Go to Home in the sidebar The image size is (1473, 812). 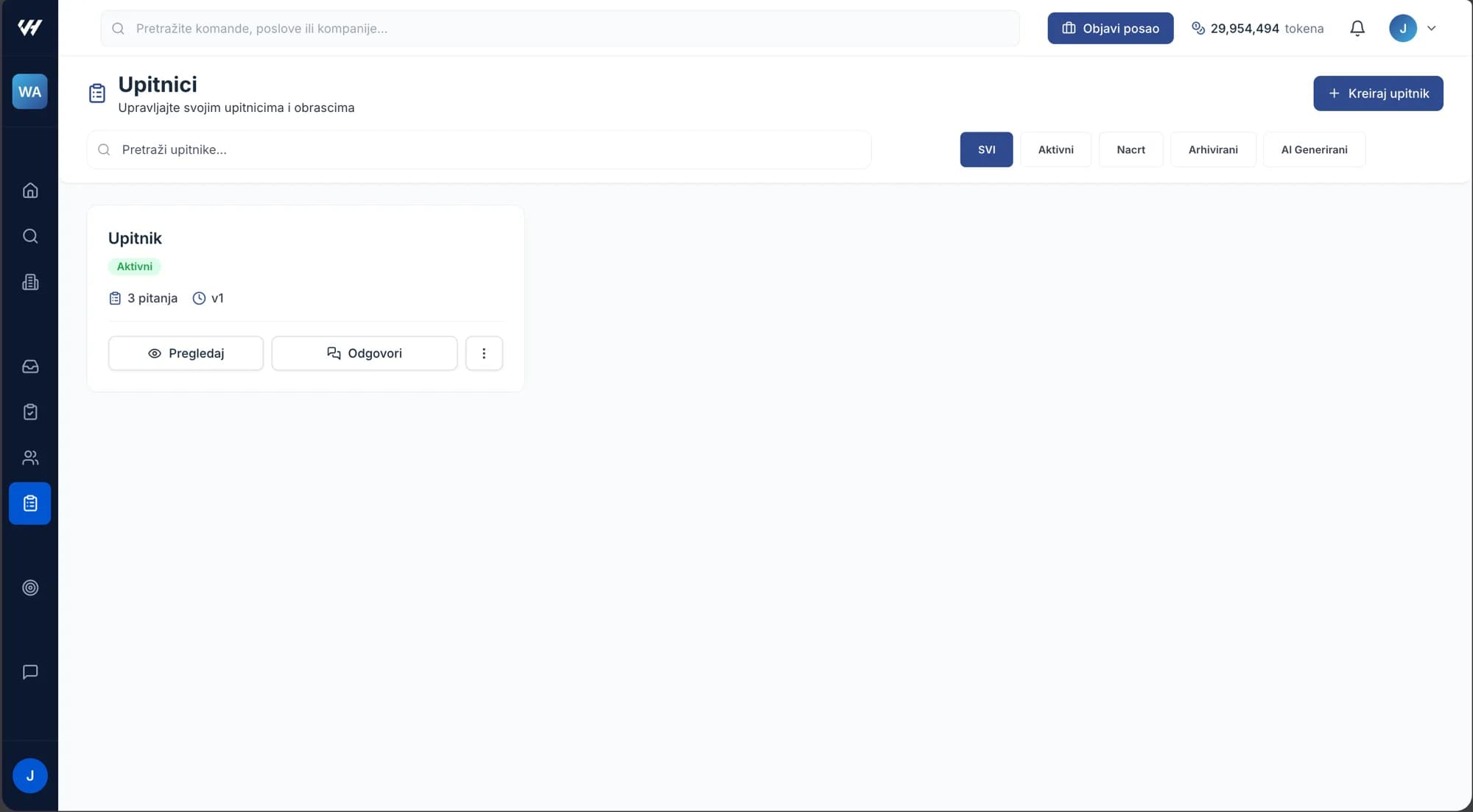pos(30,191)
